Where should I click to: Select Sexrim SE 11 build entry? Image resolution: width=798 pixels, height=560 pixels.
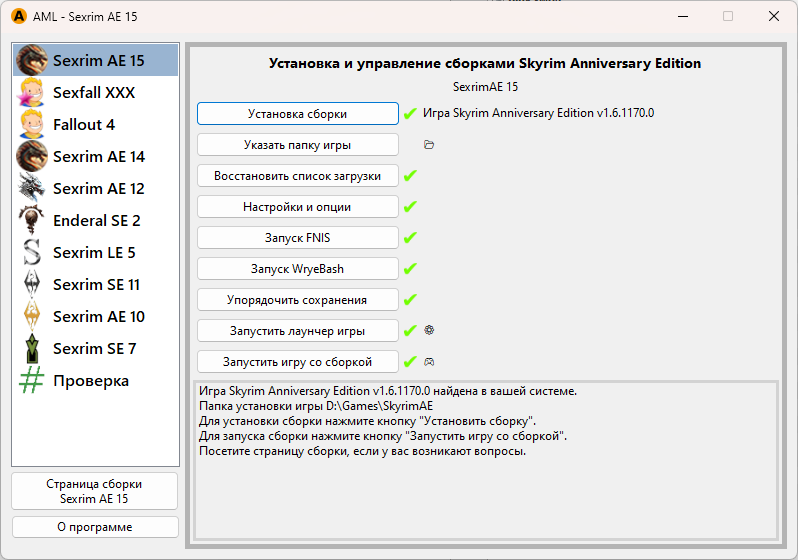[96, 285]
